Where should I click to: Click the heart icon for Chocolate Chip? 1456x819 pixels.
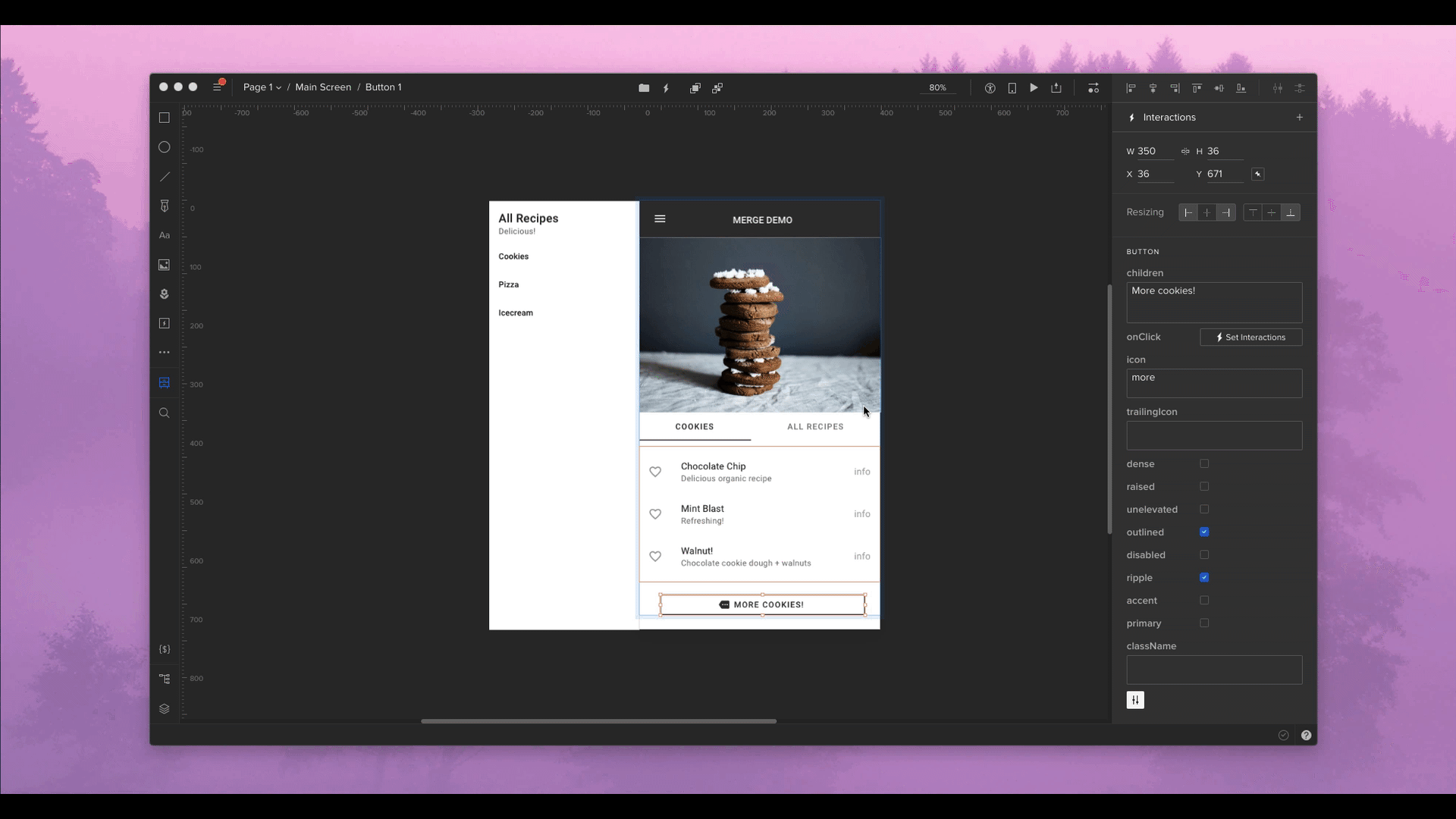tap(655, 472)
